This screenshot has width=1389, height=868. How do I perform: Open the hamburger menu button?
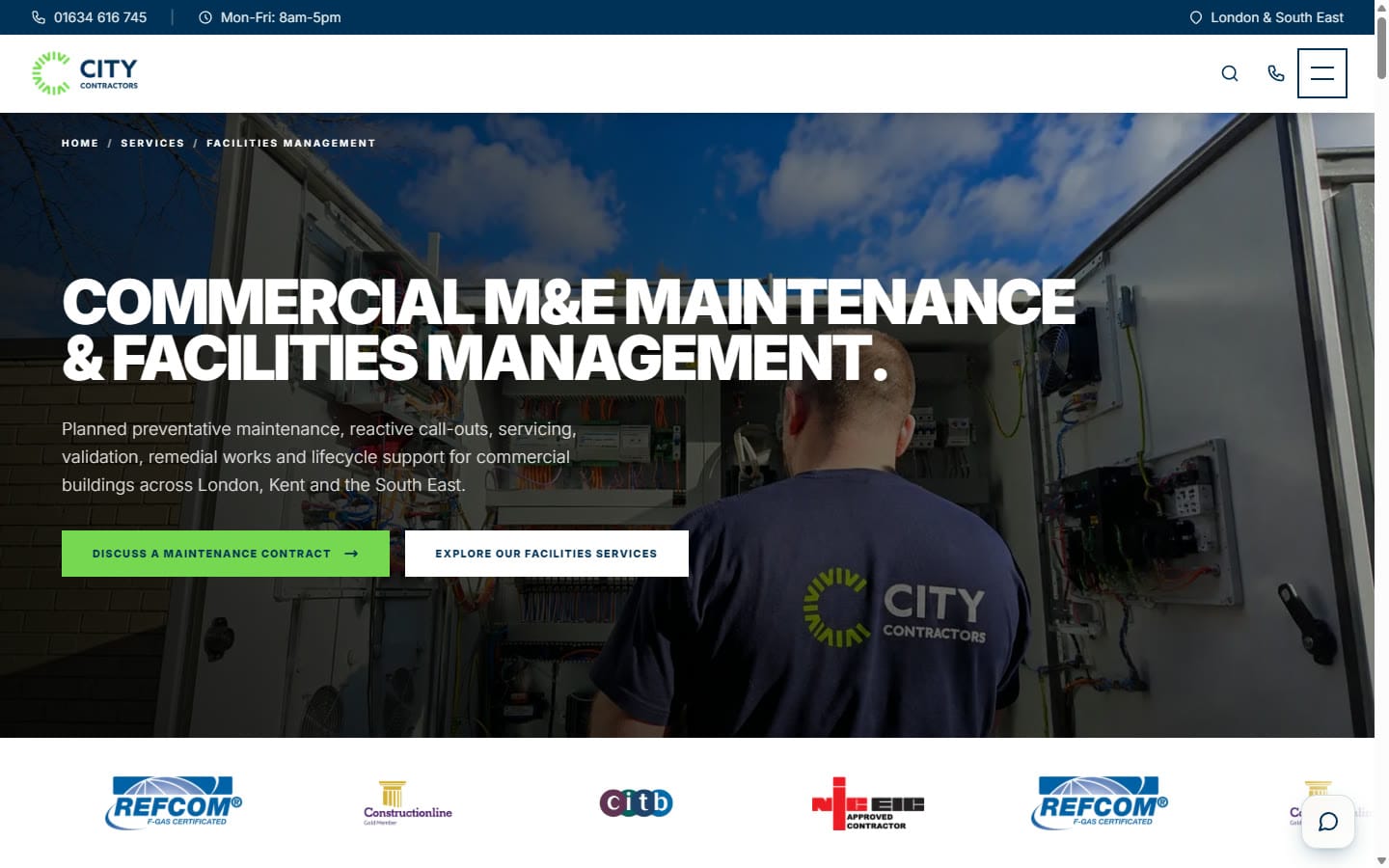pyautogui.click(x=1322, y=73)
